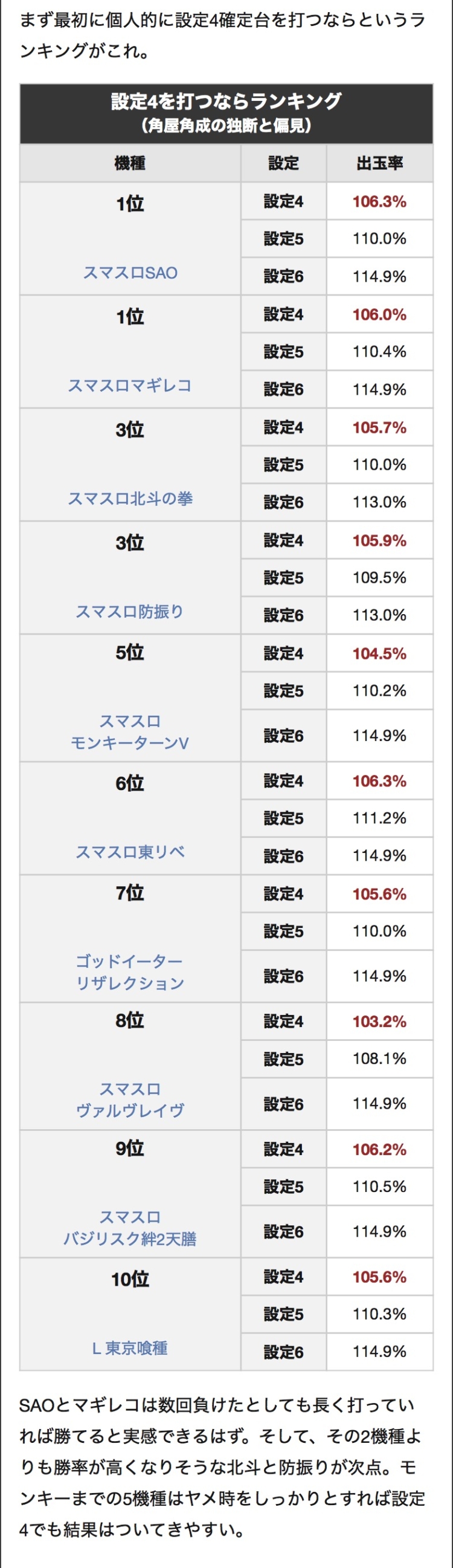The width and height of the screenshot is (453, 1568).
Task: Click the 109.5% payout cell
Action: pos(379,578)
